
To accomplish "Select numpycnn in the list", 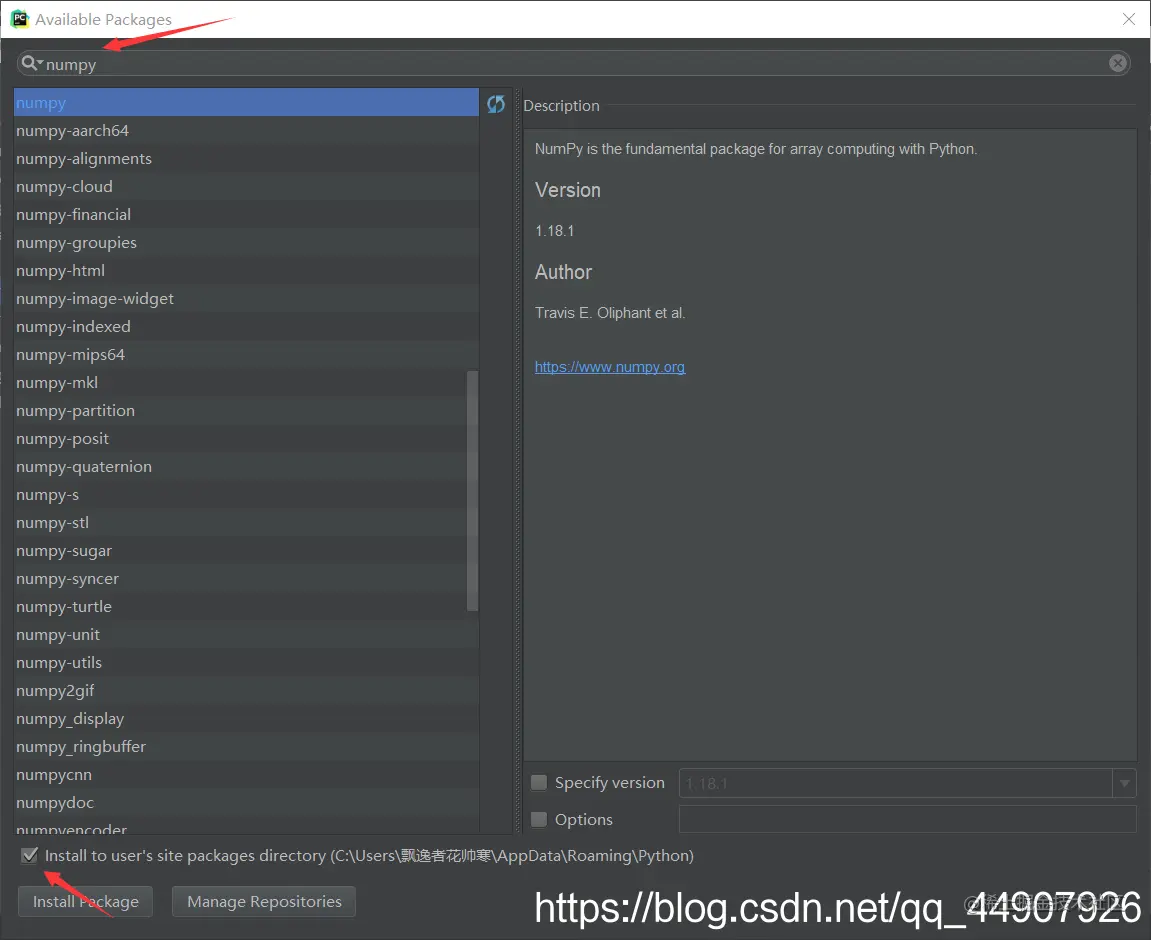I will pyautogui.click(x=246, y=774).
